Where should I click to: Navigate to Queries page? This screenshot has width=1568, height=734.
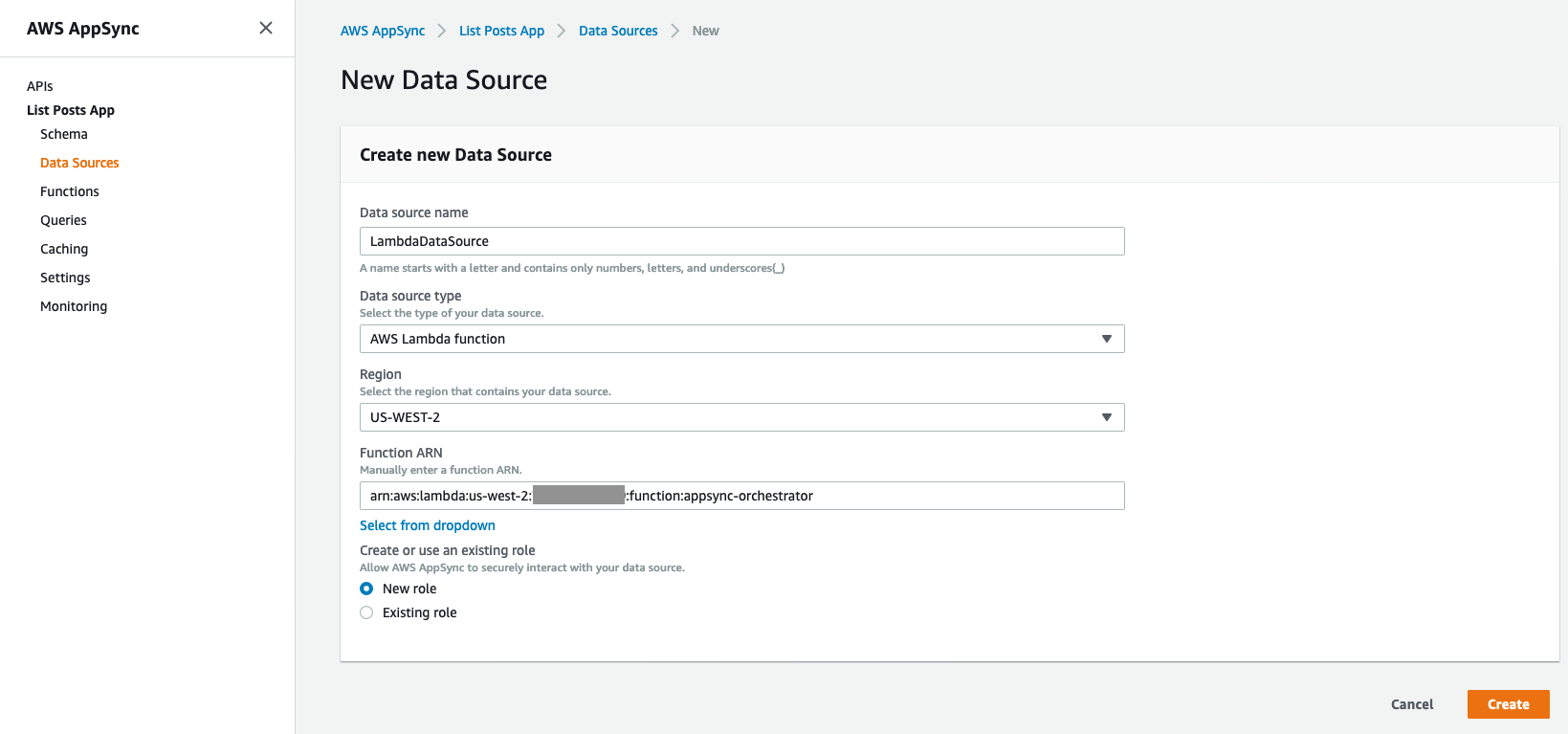pos(63,220)
